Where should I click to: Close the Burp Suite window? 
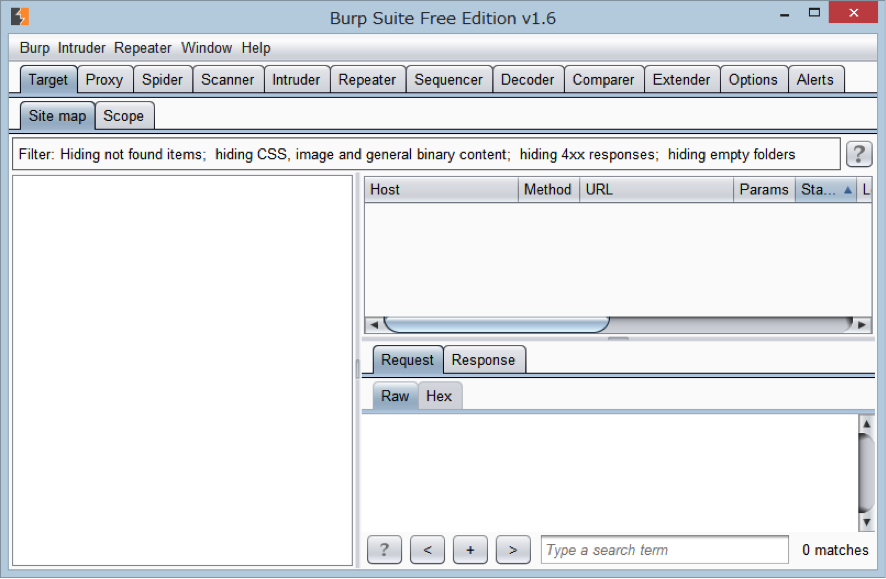853,12
